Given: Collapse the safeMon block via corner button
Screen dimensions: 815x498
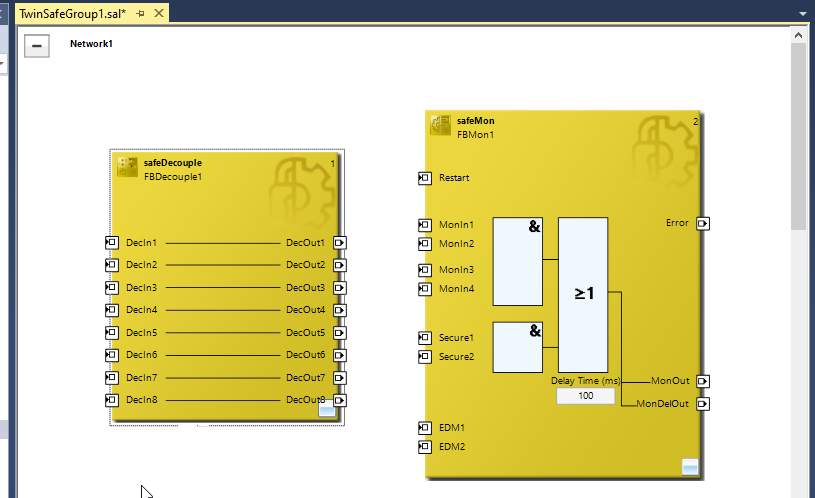Looking at the screenshot, I should pos(690,467).
